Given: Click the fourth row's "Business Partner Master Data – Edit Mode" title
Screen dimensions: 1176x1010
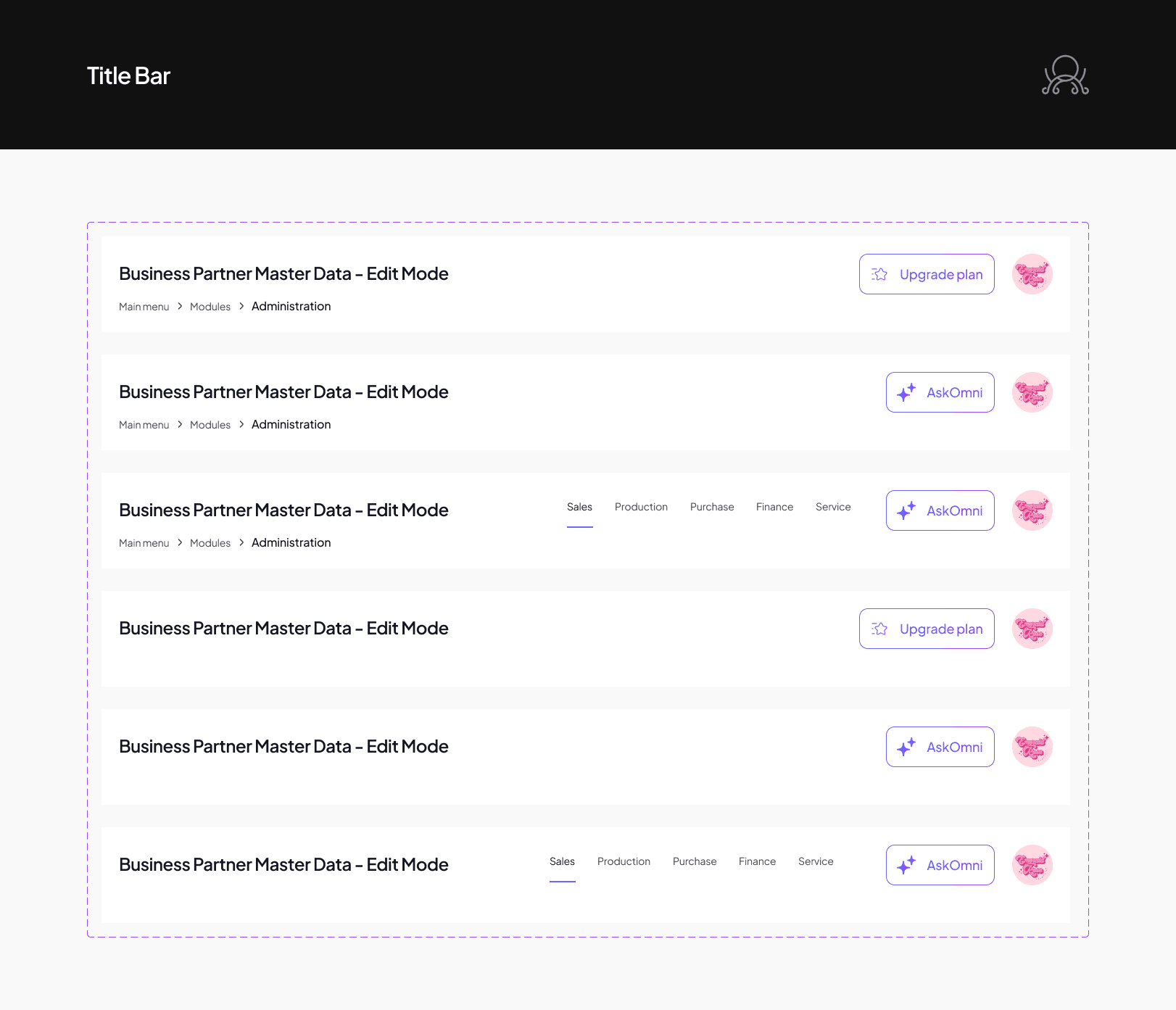Looking at the screenshot, I should point(283,628).
